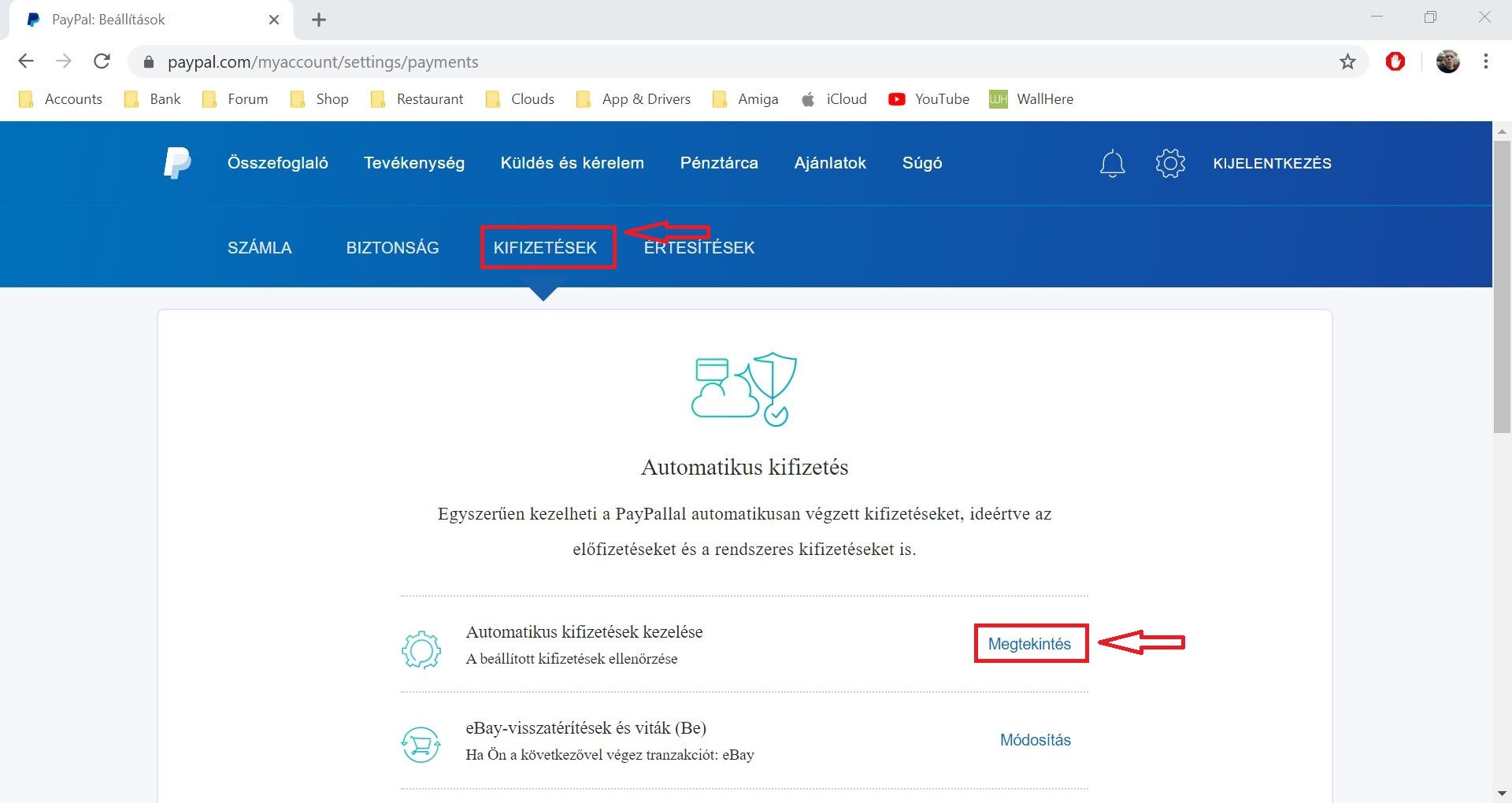Click the scrollbar up arrow
This screenshot has width=1512, height=803.
pyautogui.click(x=1502, y=131)
